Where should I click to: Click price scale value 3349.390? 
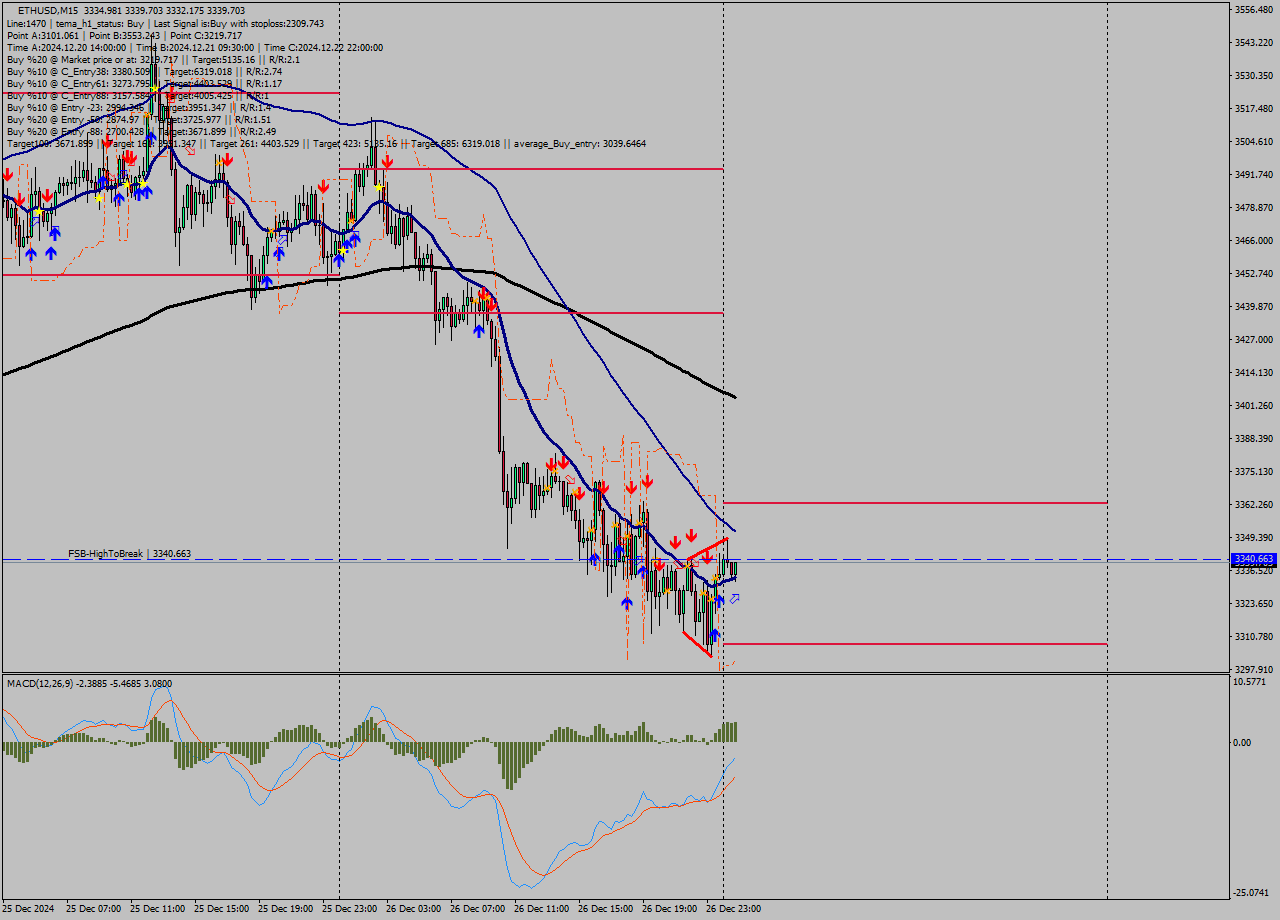[x=1253, y=538]
